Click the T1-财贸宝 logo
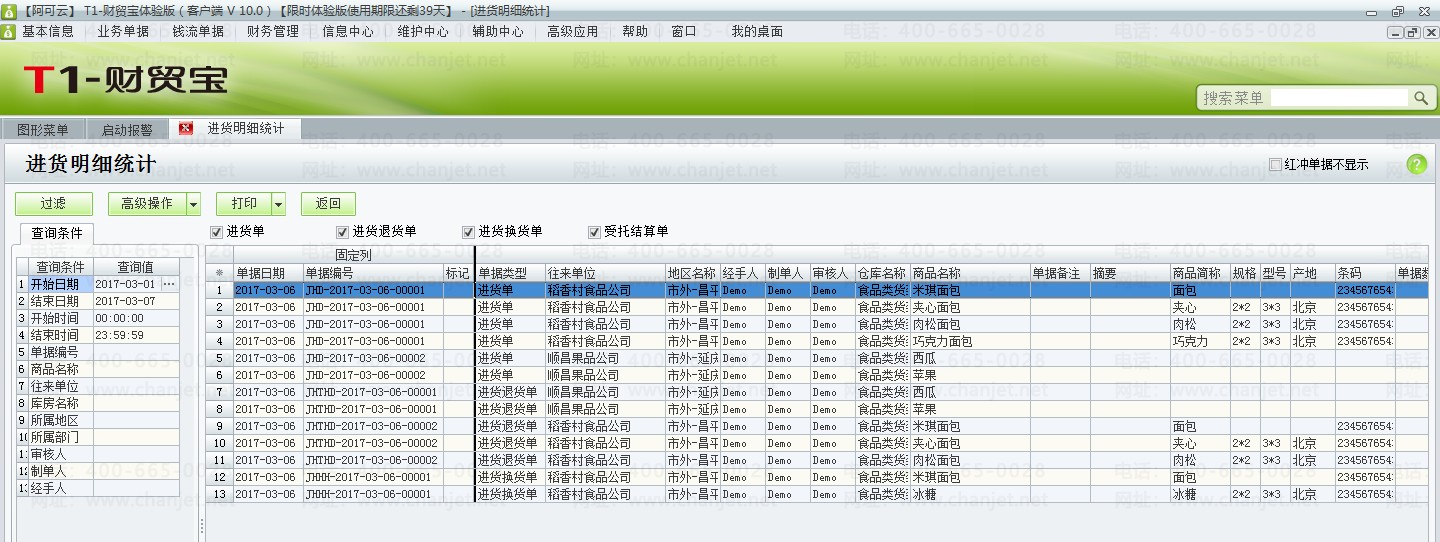1440x542 pixels. (125, 80)
